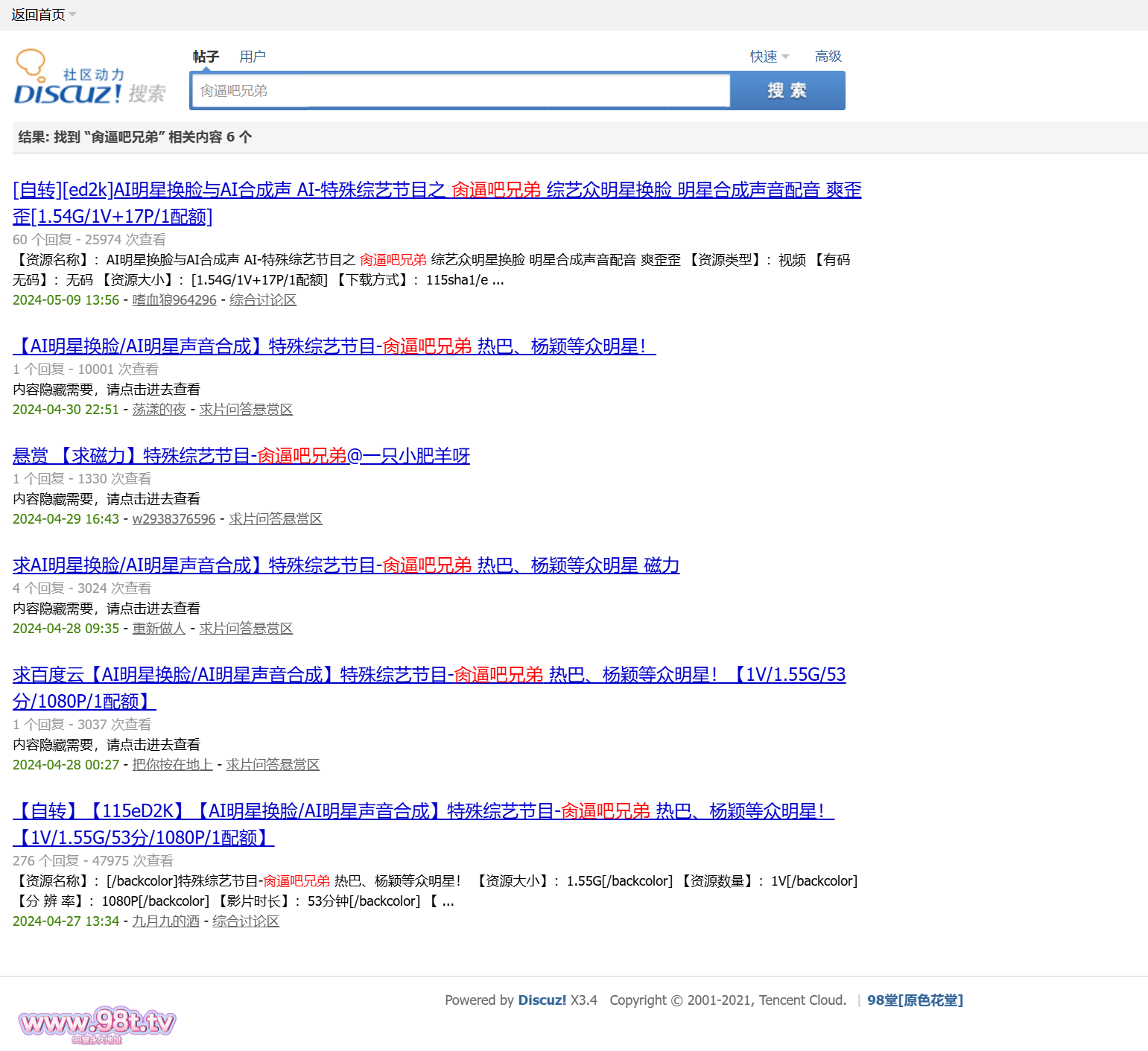The width and height of the screenshot is (1148, 1051).
Task: Click the text 60 个回复 - 25974 次查看
Action: click(89, 240)
